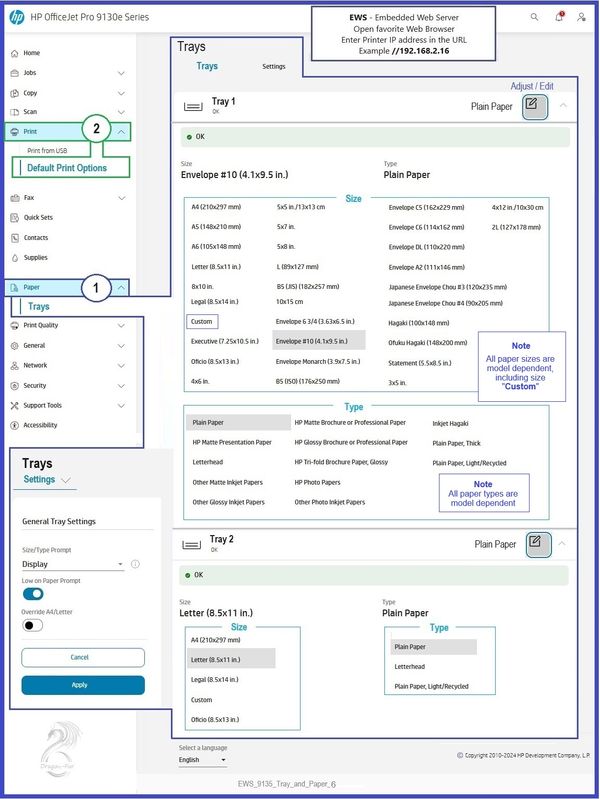Click the Tray 1 paper tray icon
600x799 pixels.
tap(193, 106)
